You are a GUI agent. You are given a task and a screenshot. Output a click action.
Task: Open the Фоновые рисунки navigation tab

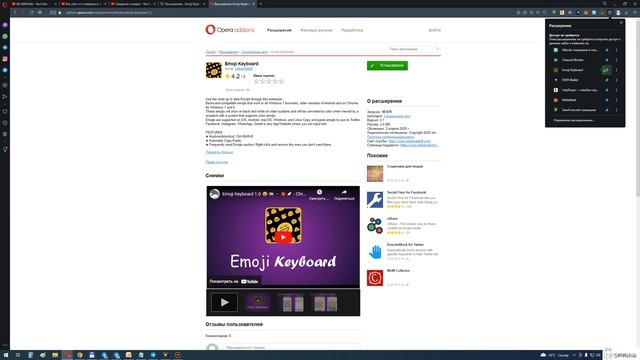pyautogui.click(x=316, y=30)
